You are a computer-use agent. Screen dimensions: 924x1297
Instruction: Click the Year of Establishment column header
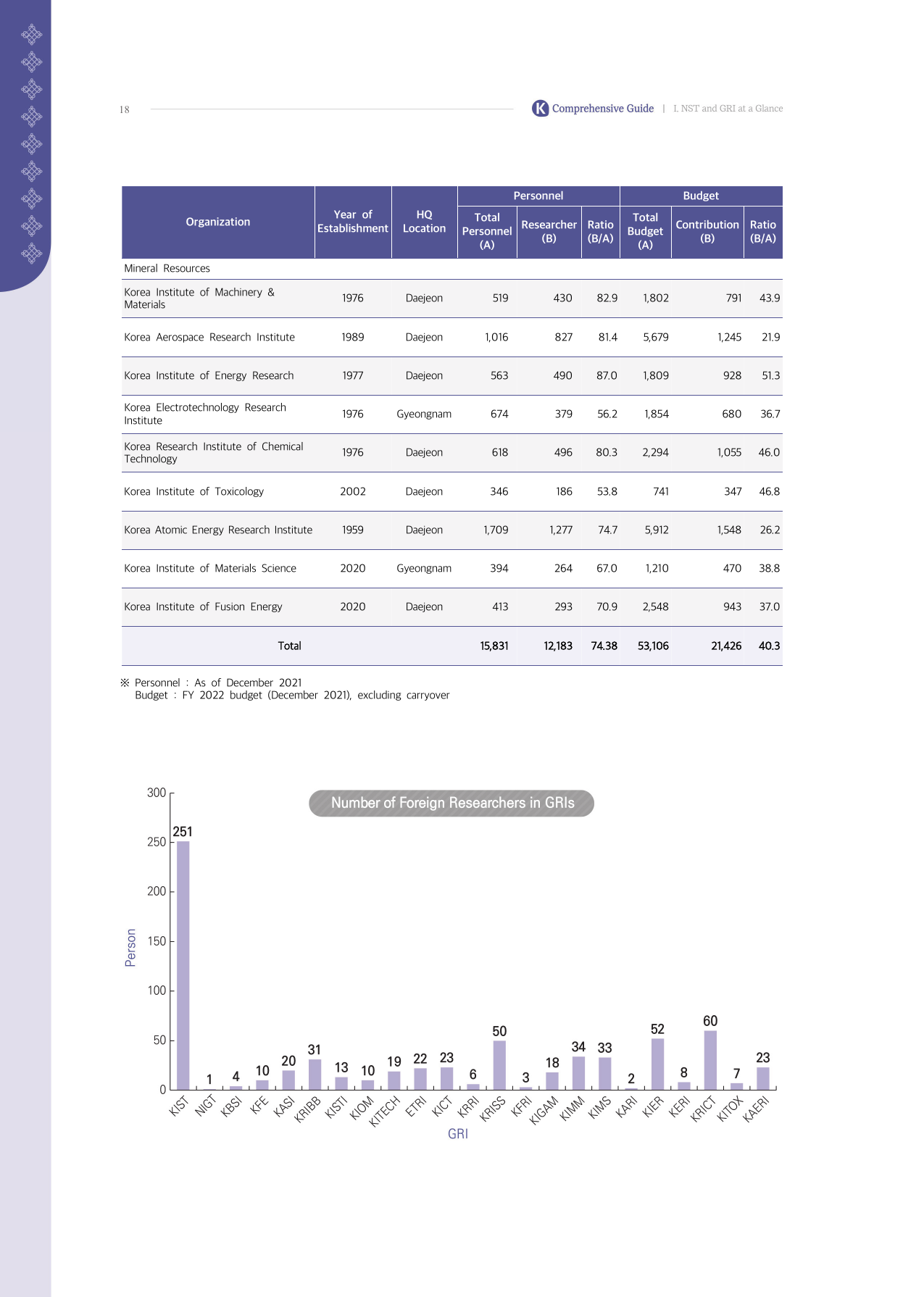[353, 222]
